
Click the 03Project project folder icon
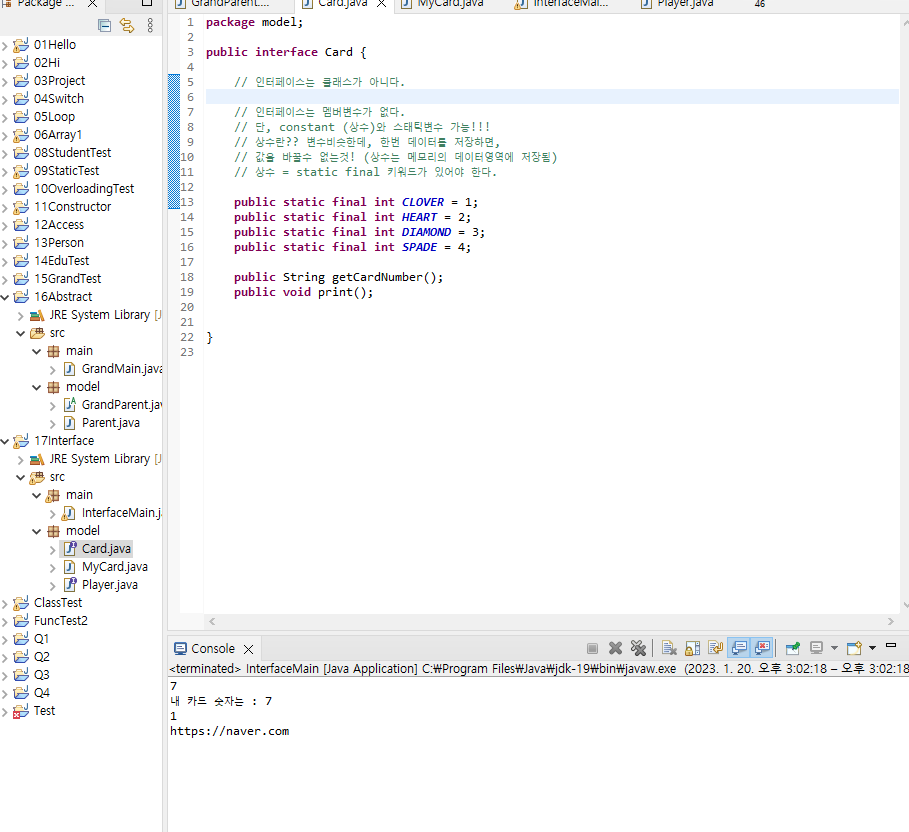[21, 81]
